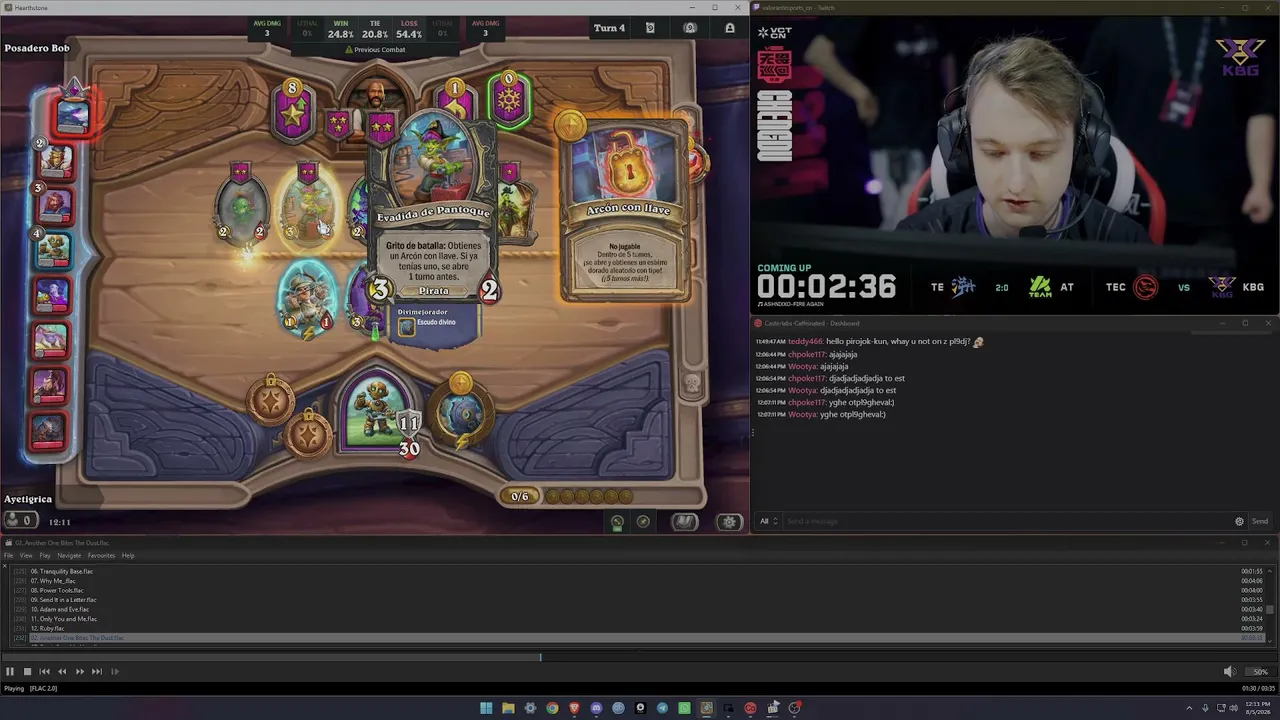
Task: Open the Windows Start menu
Action: 486,708
